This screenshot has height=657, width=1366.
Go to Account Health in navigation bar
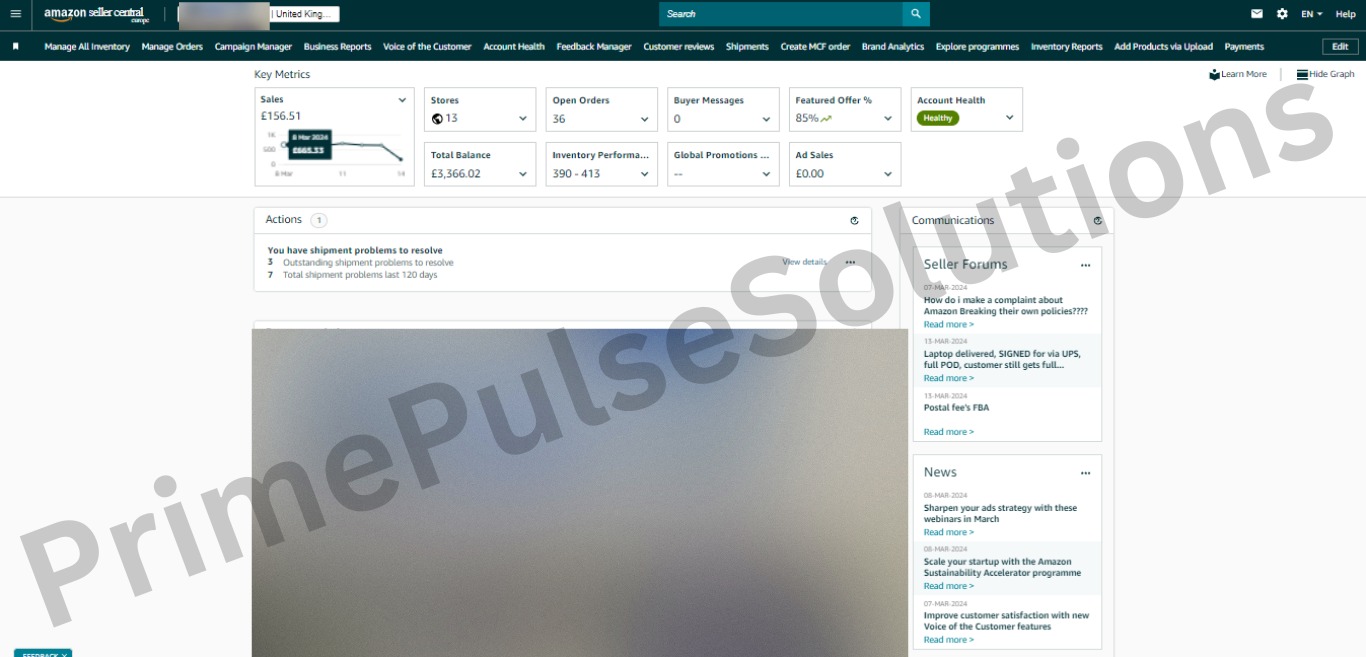pyautogui.click(x=514, y=46)
